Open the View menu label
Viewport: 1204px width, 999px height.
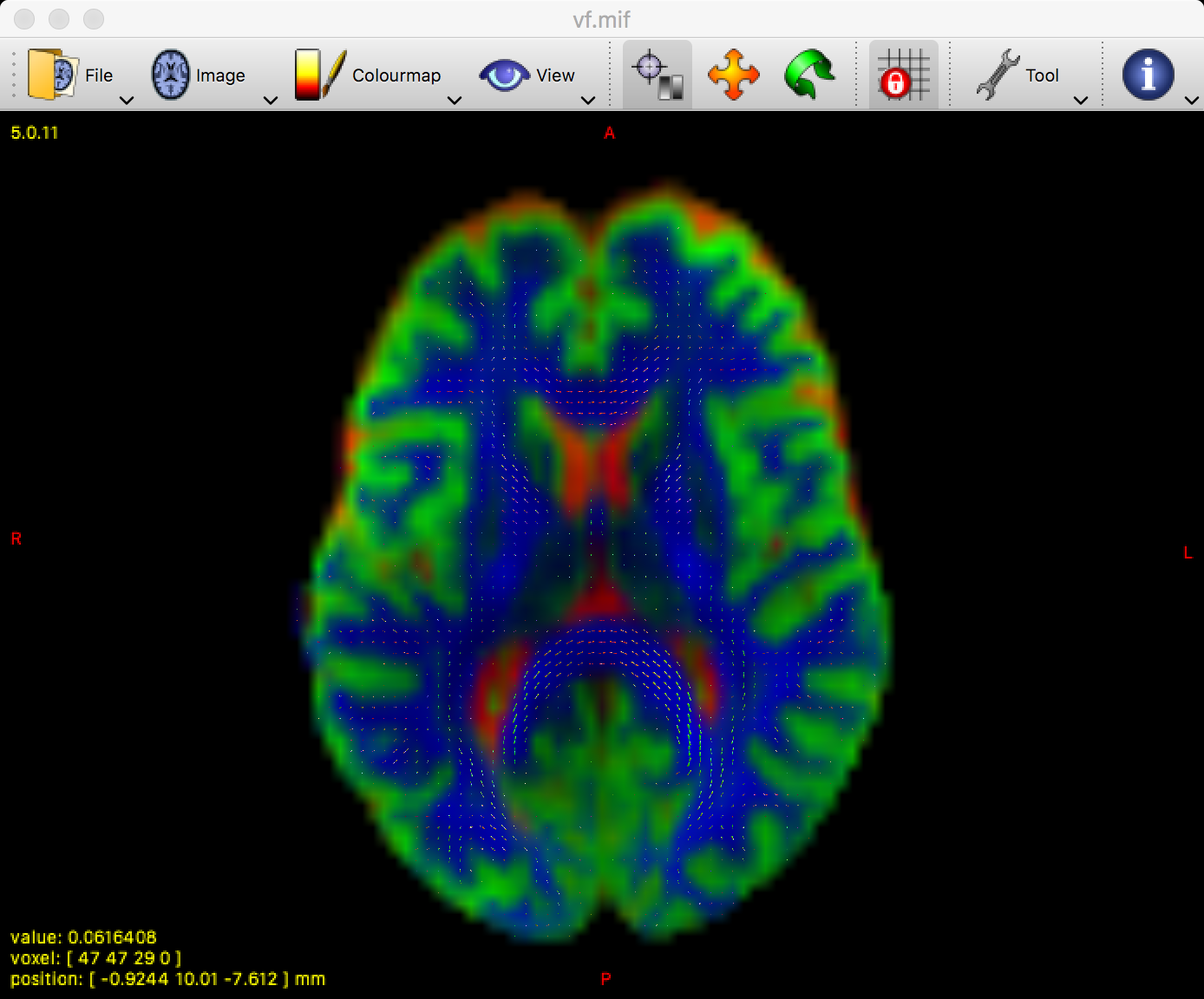click(555, 75)
